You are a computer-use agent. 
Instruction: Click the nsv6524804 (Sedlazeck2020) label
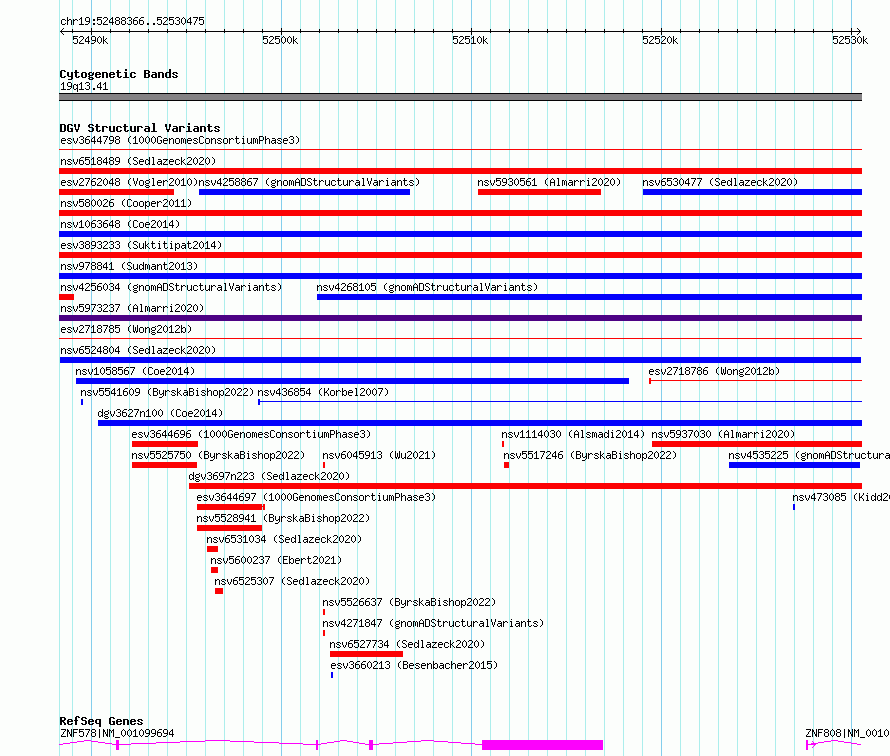point(138,350)
